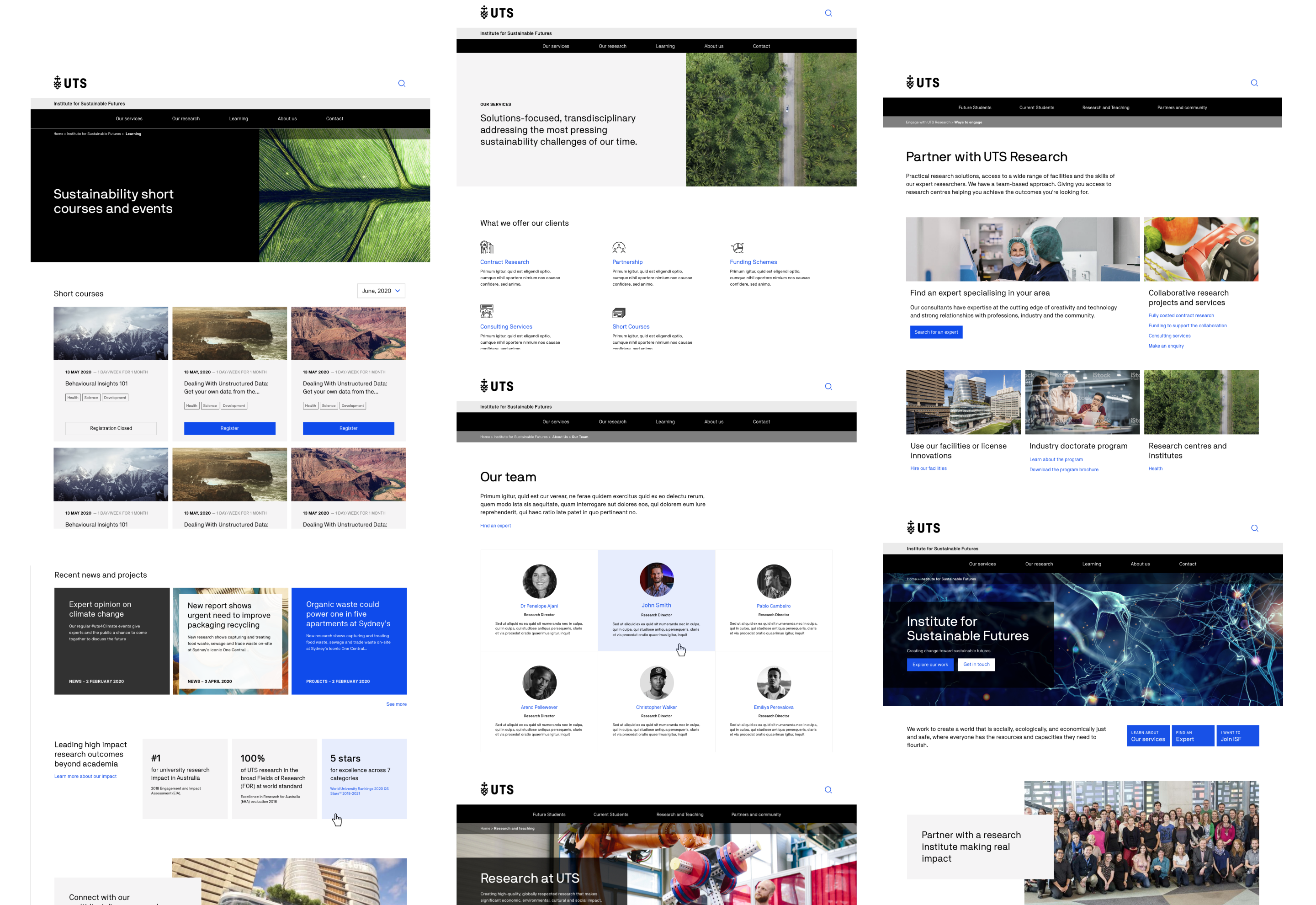Click See more under recent news

click(396, 704)
